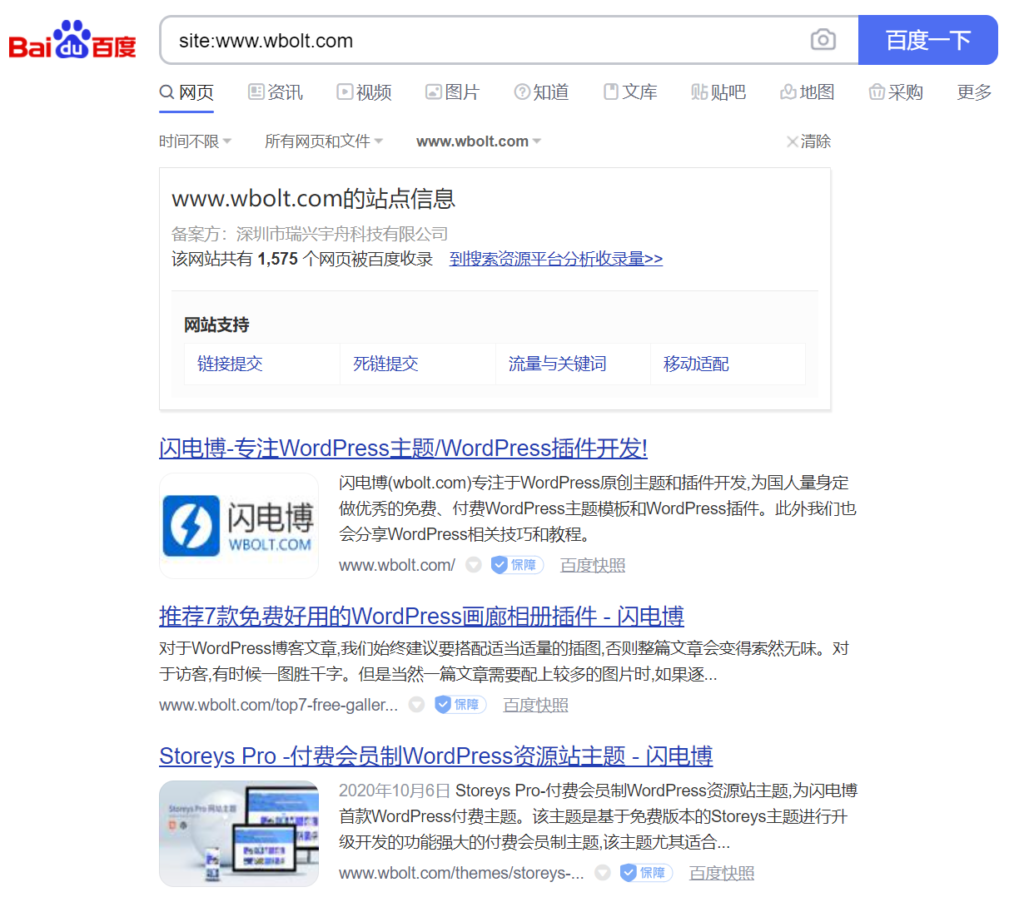Image resolution: width=1024 pixels, height=907 pixels.
Task: Open the 贴吧 tab
Action: coord(718,92)
